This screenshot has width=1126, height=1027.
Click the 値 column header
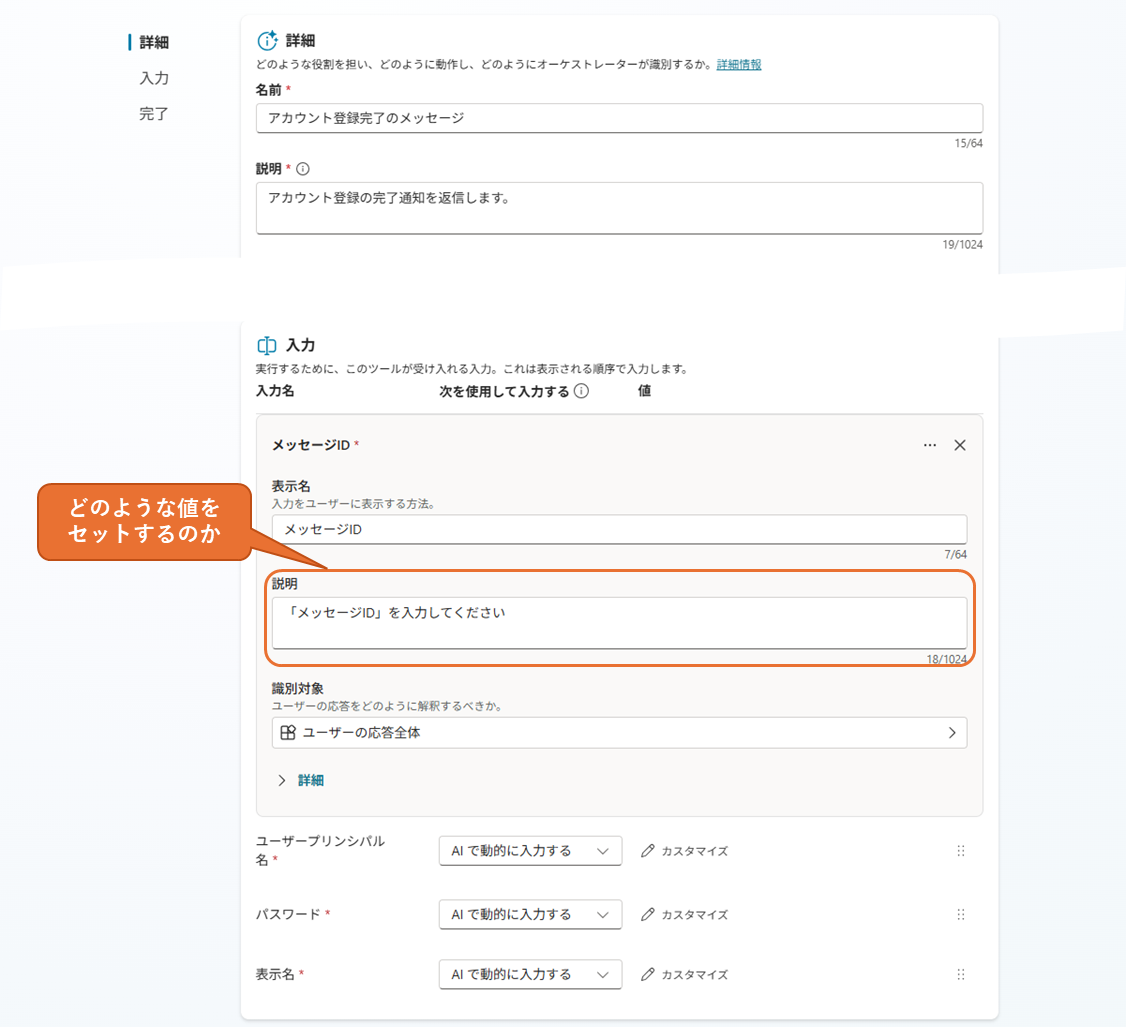644,391
